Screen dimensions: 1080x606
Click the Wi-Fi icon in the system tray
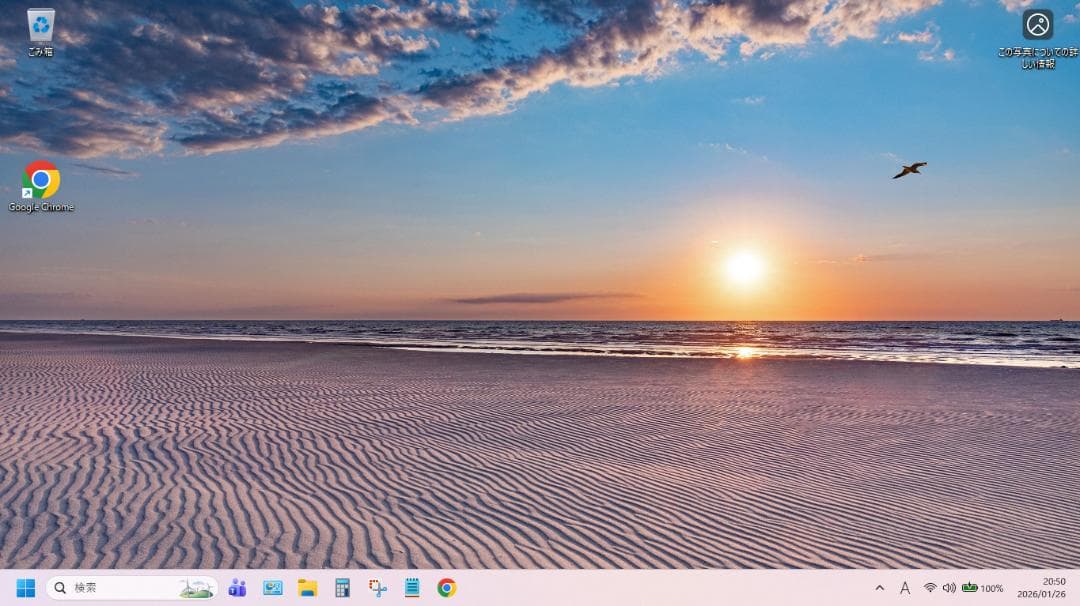[929, 589]
